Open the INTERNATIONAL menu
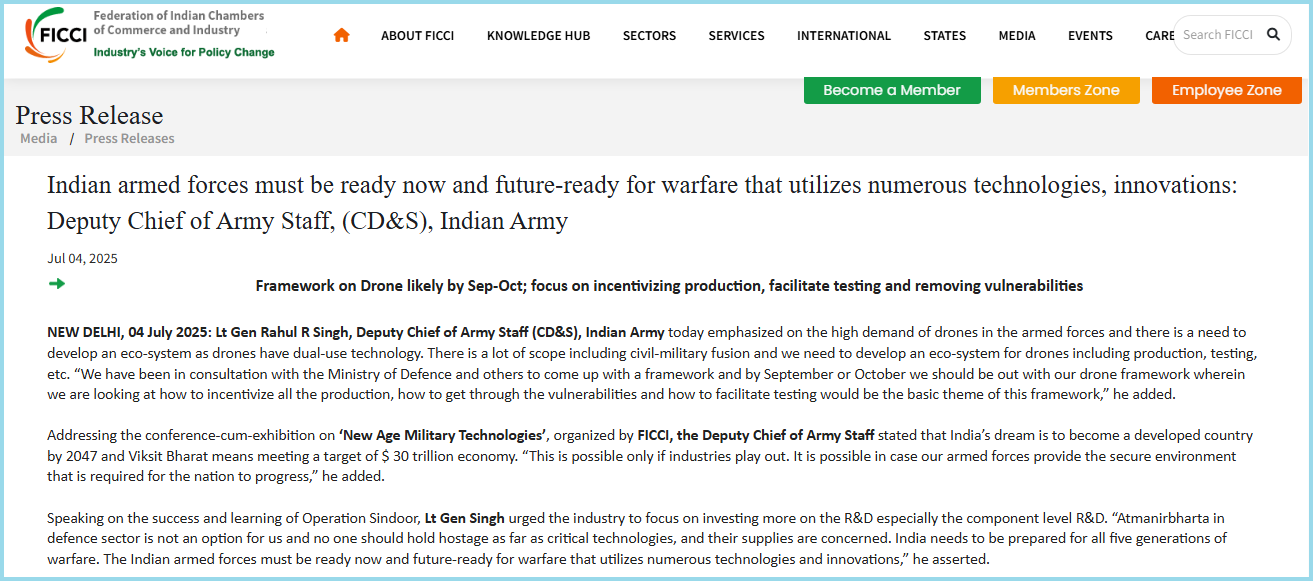The image size is (1313, 581). tap(843, 36)
